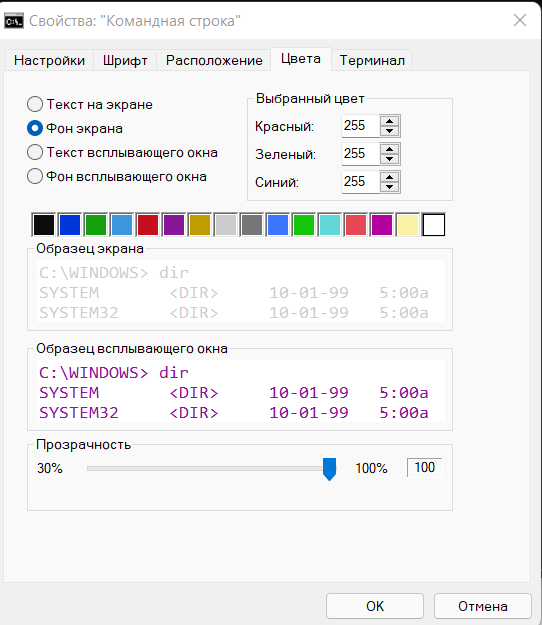The image size is (542, 625).
Task: Pick the dark red color swatch
Action: click(x=148, y=225)
